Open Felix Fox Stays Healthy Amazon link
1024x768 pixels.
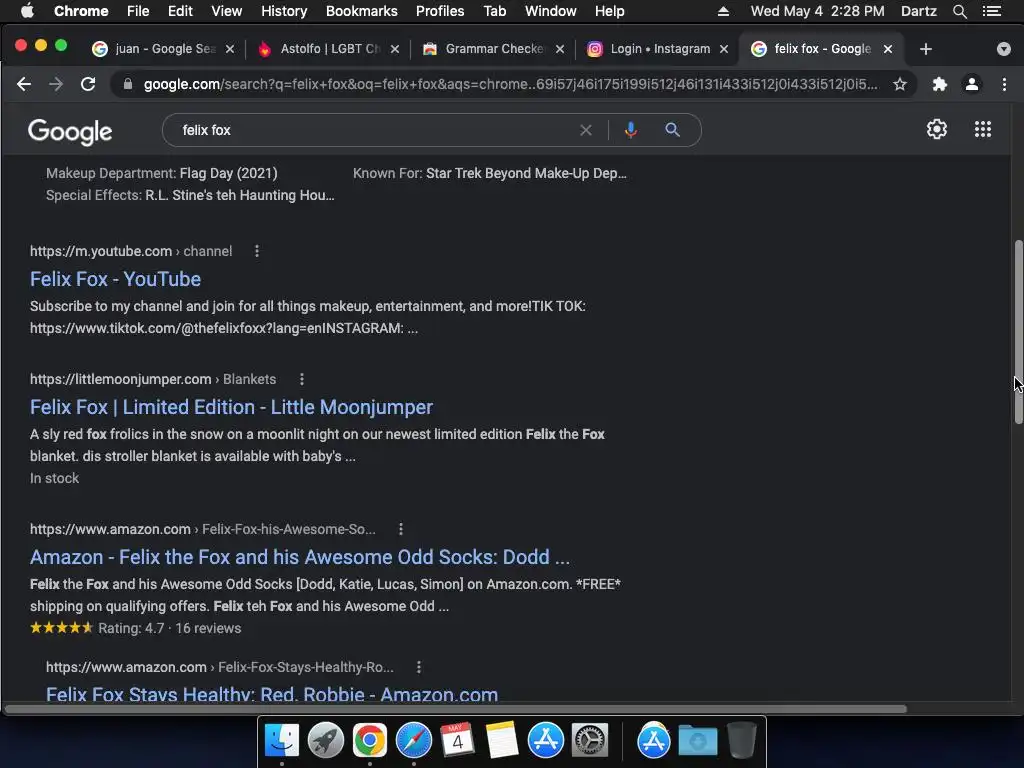[x=272, y=694]
